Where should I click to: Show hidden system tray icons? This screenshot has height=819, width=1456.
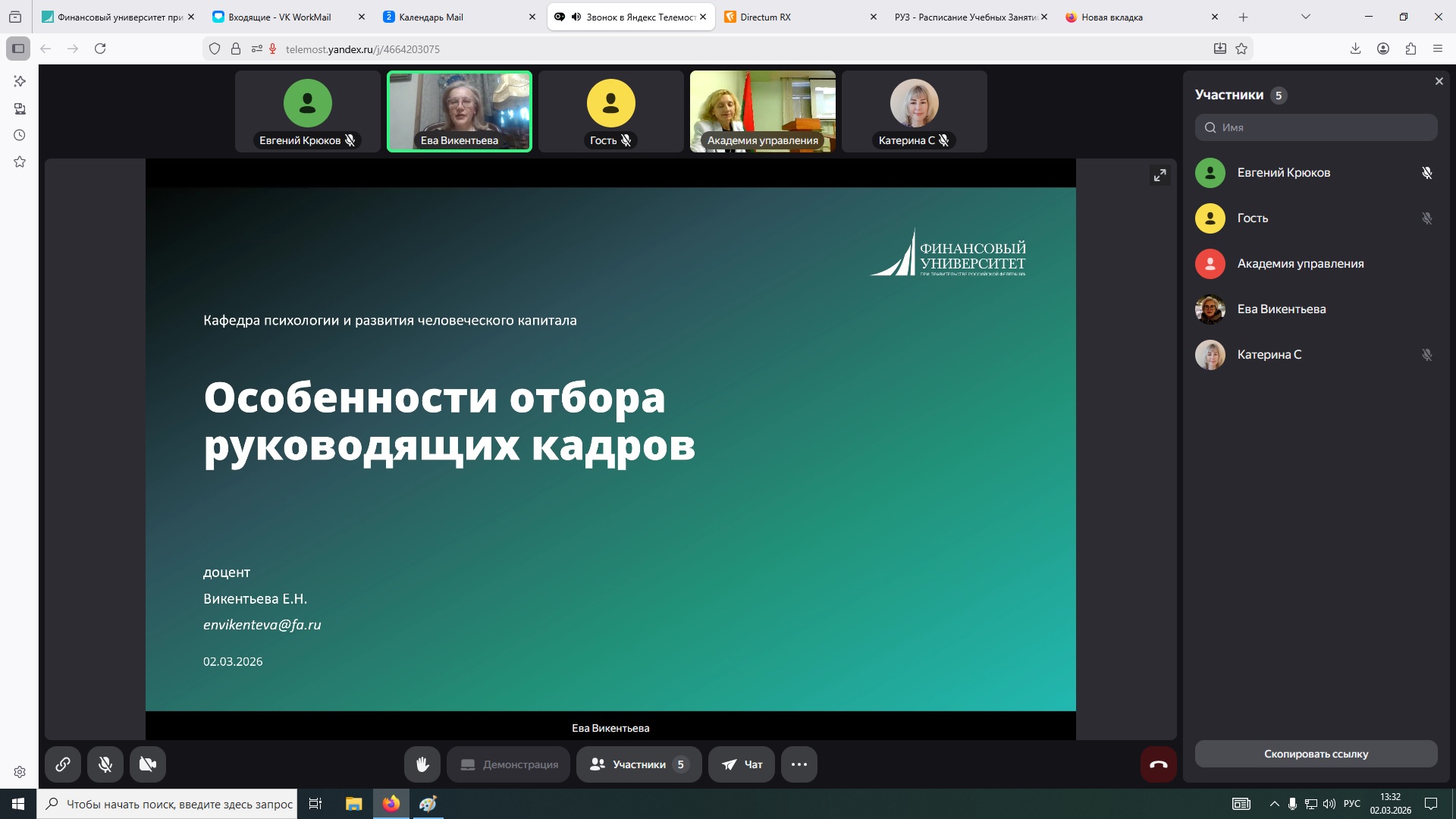point(1274,804)
